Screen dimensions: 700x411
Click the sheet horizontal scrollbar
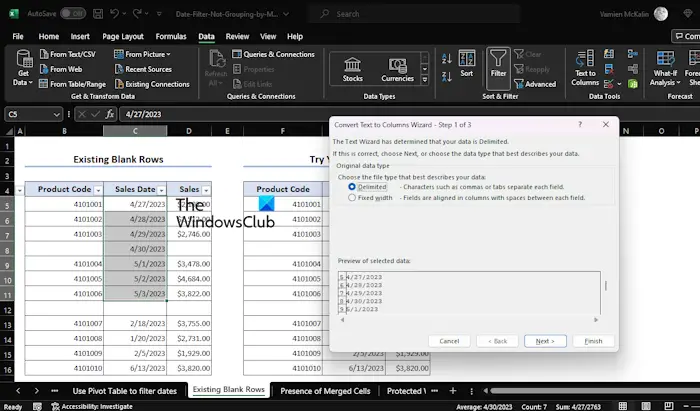pos(595,391)
